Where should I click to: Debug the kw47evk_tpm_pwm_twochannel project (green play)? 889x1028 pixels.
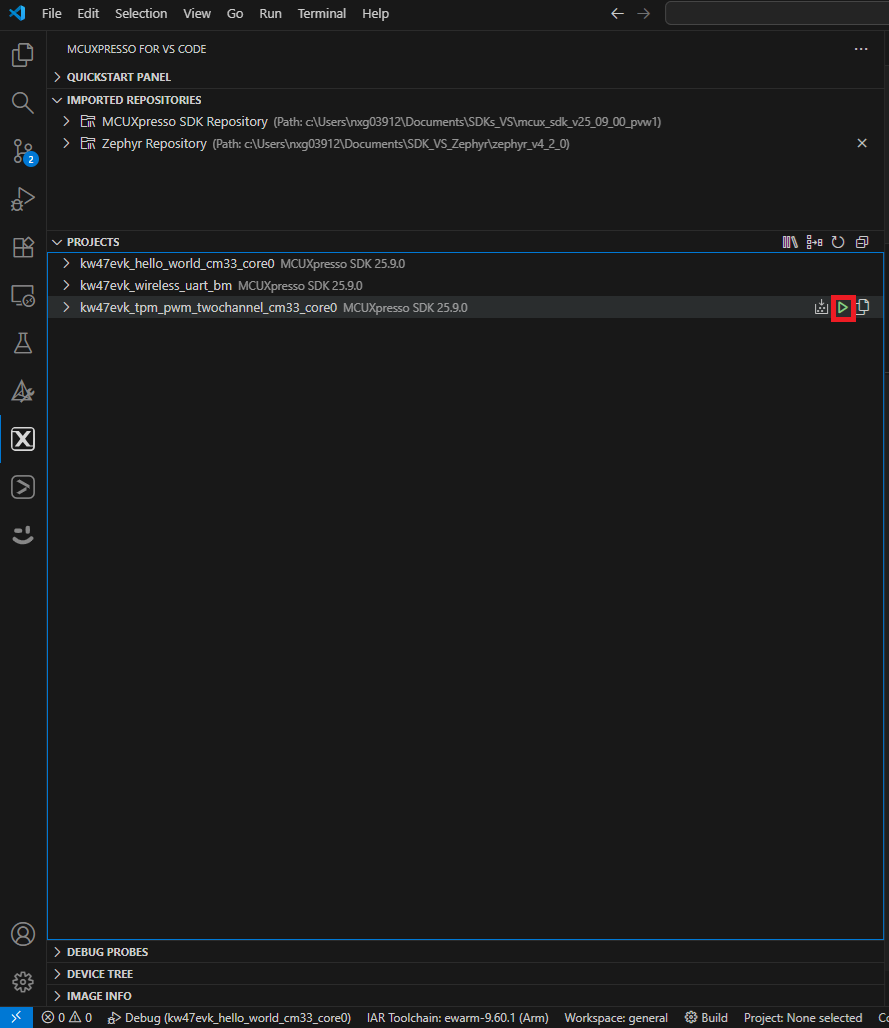click(x=843, y=307)
